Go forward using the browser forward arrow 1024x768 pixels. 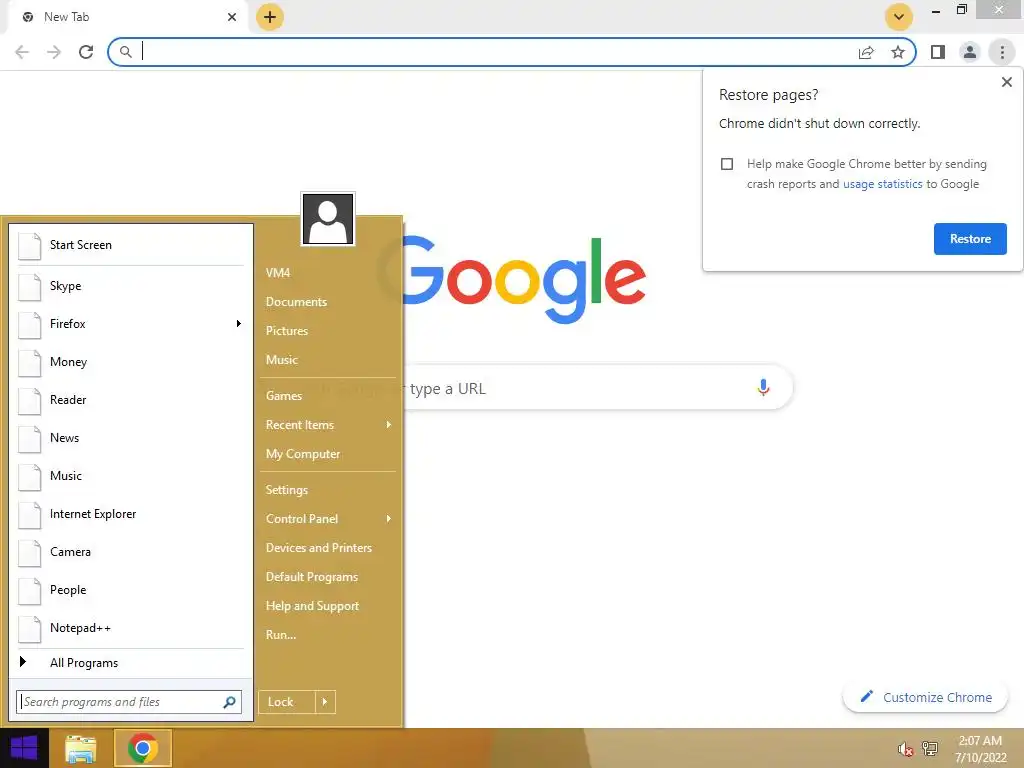[54, 52]
